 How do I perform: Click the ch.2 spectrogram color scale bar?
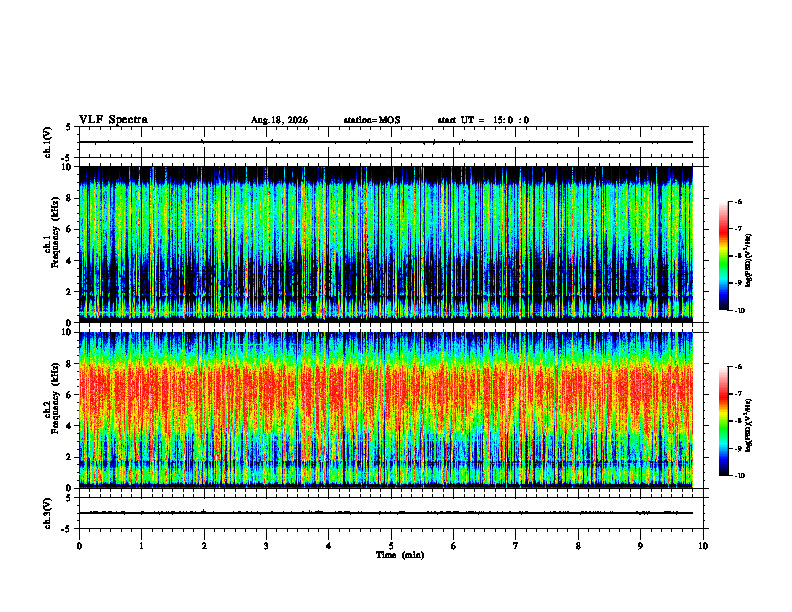coord(724,421)
